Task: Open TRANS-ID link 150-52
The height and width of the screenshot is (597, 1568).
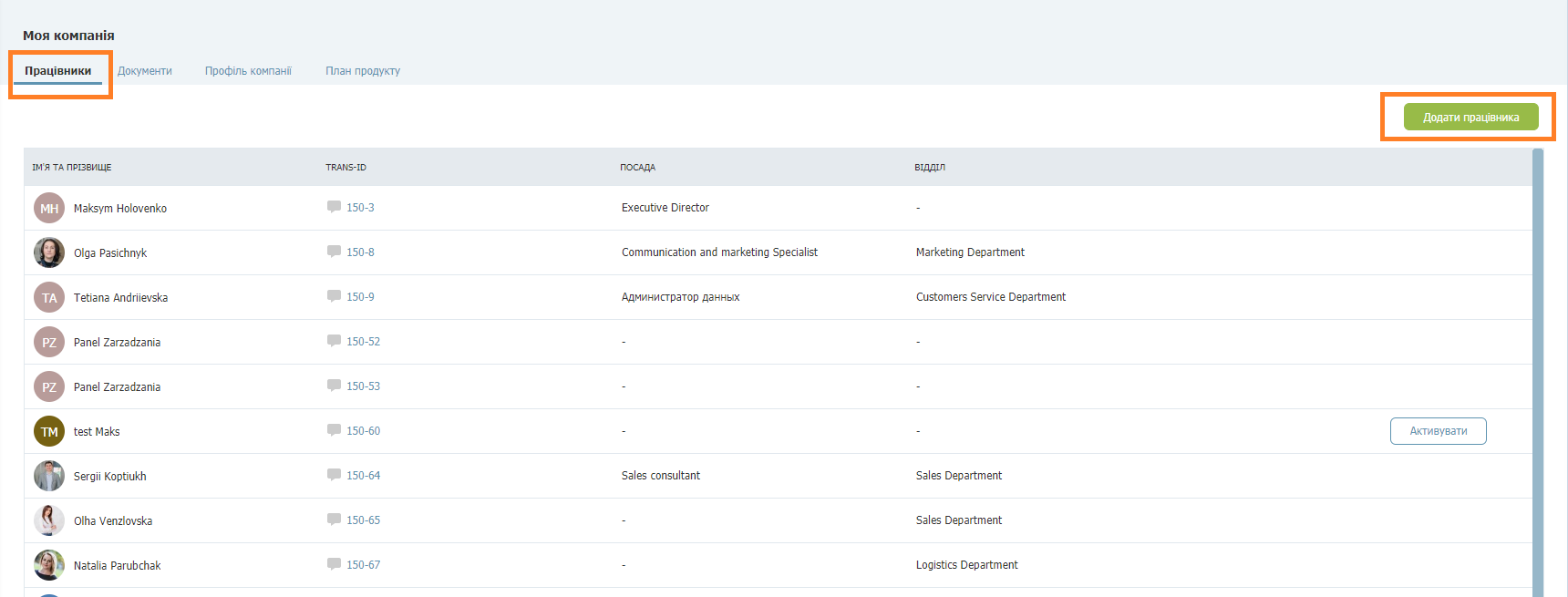Action: (363, 342)
